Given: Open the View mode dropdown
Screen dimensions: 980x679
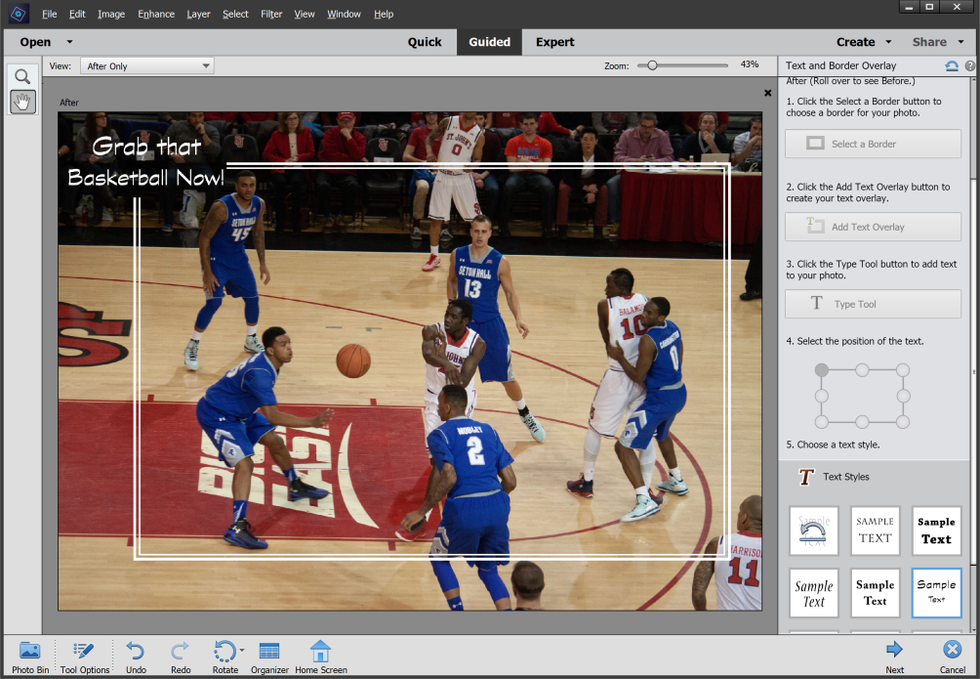Looking at the screenshot, I should 147,66.
